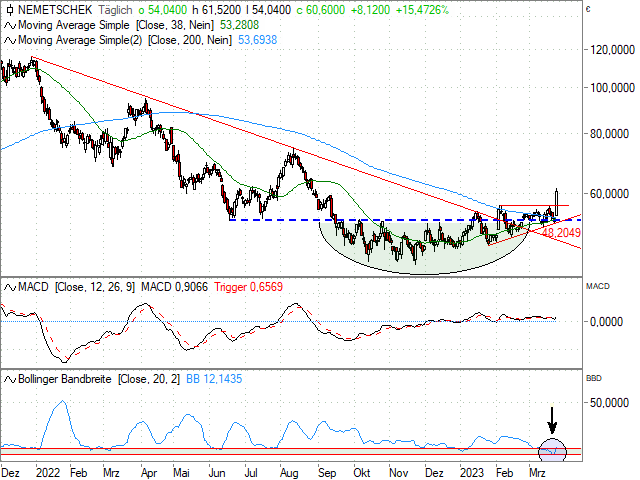The height and width of the screenshot is (480, 640).
Task: Click the 2023 time axis label
Action: pos(472,473)
